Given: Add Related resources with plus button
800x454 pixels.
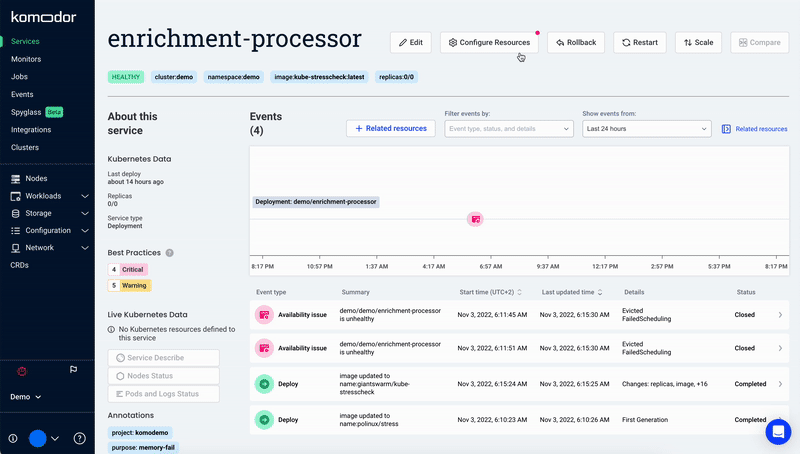Looking at the screenshot, I should [391, 129].
